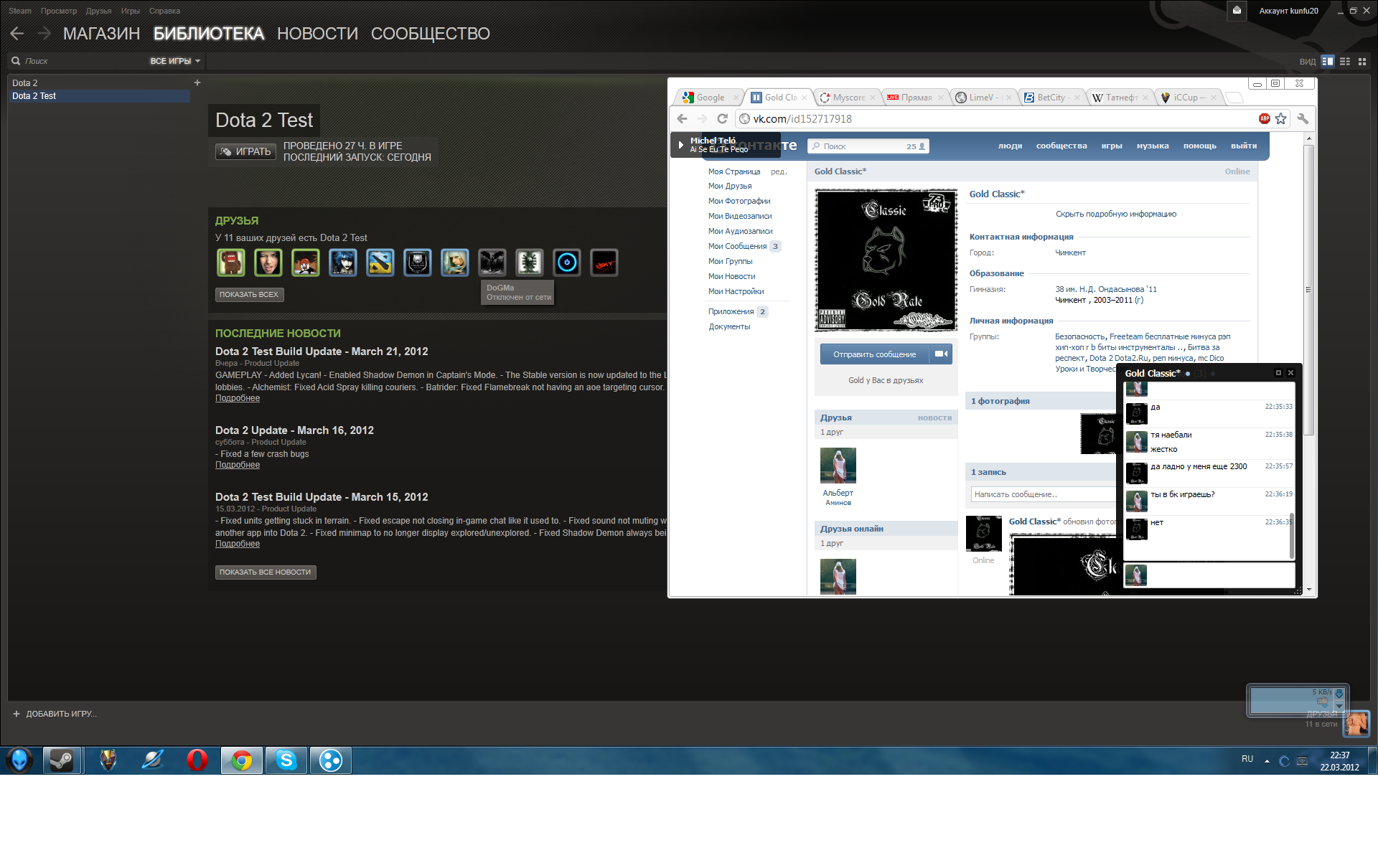Select Dota 2 Test in library list
The image size is (1378, 868).
(x=99, y=96)
